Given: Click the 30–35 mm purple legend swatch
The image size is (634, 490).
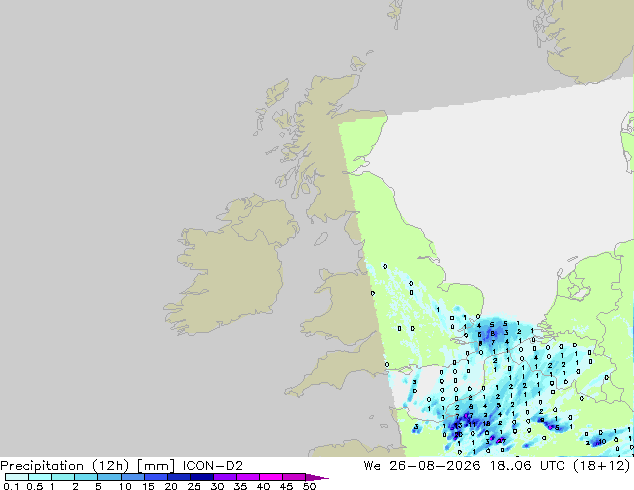Looking at the screenshot, I should [x=224, y=477].
